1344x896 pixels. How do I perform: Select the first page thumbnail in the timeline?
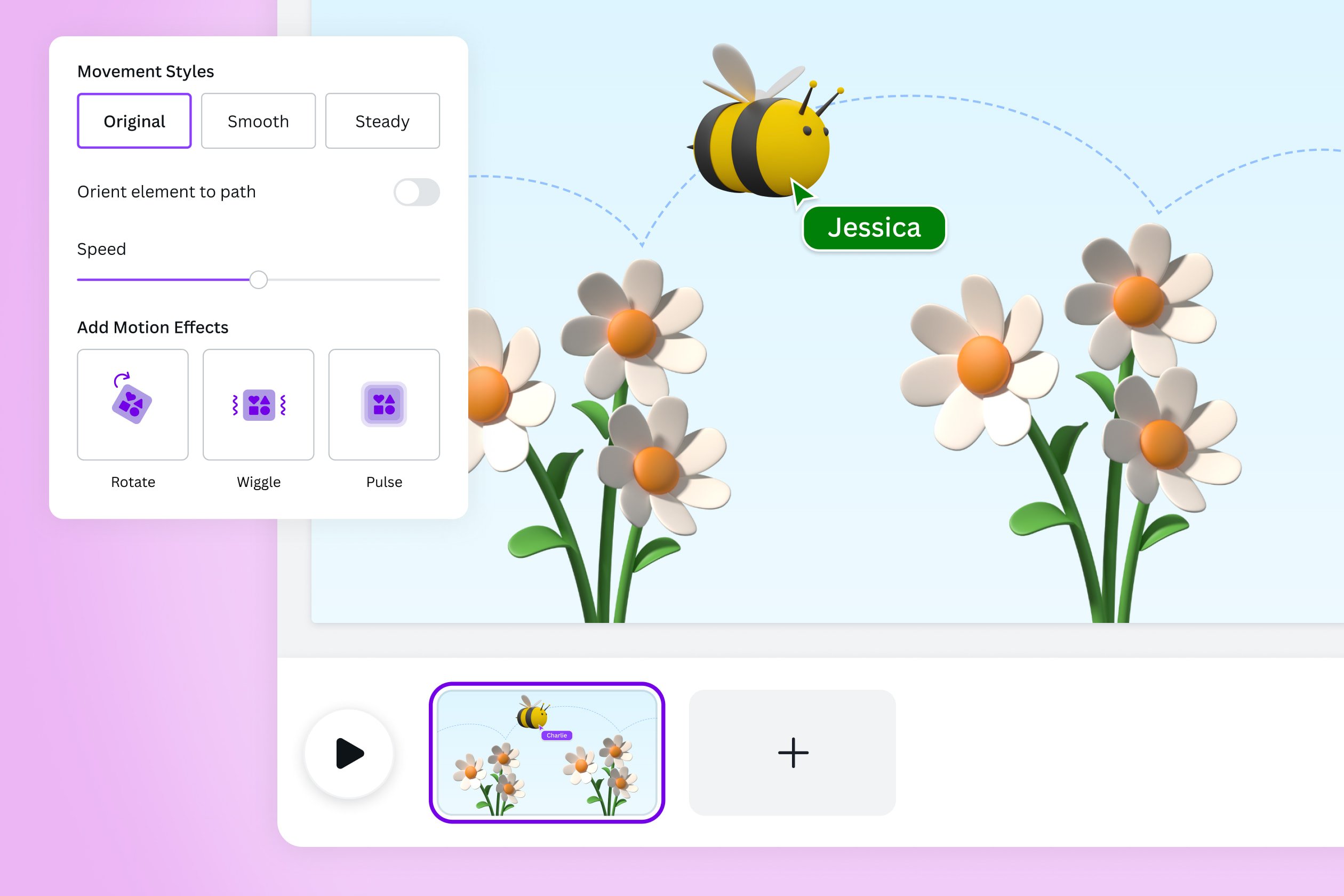pos(548,753)
